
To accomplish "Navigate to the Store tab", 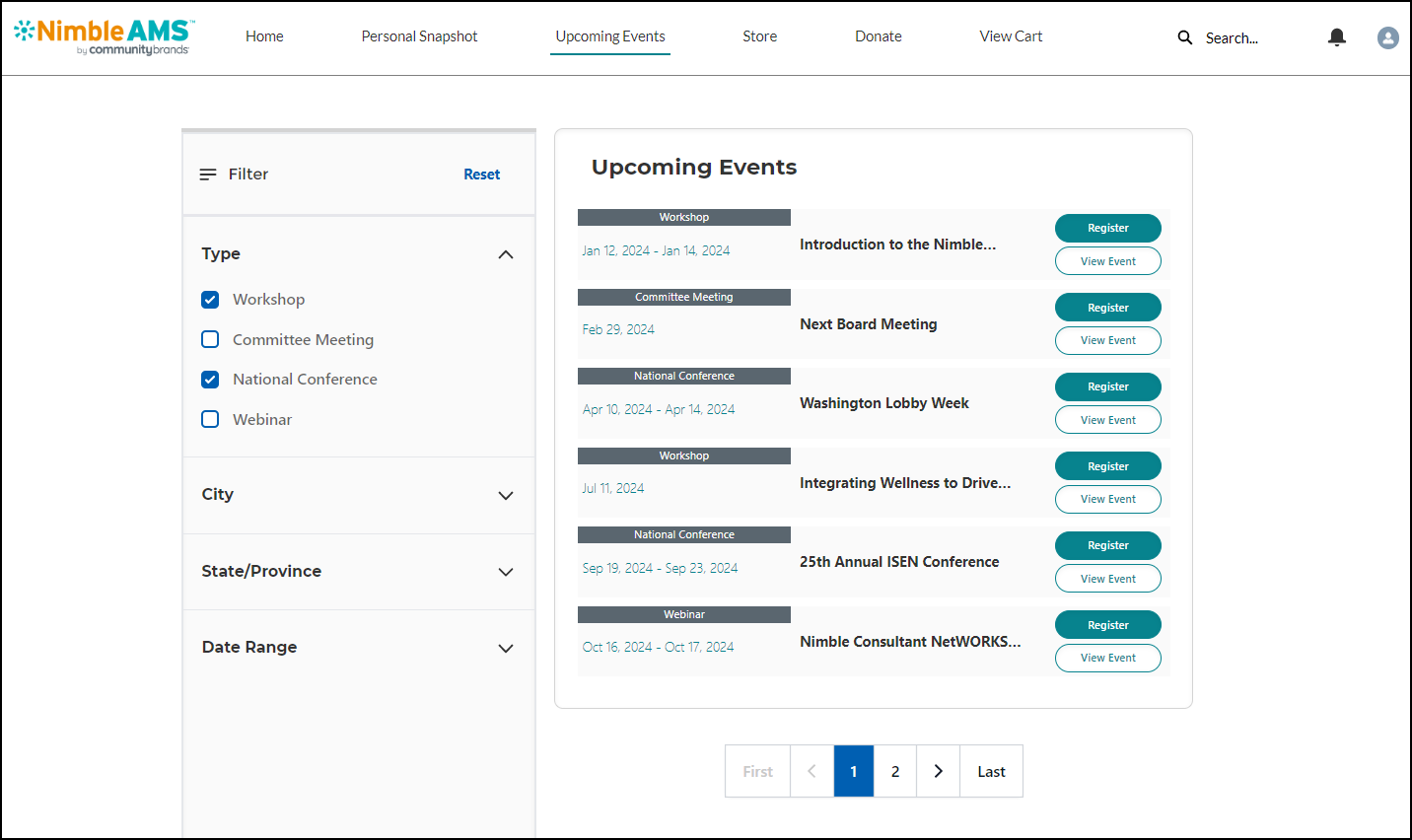I will (759, 36).
